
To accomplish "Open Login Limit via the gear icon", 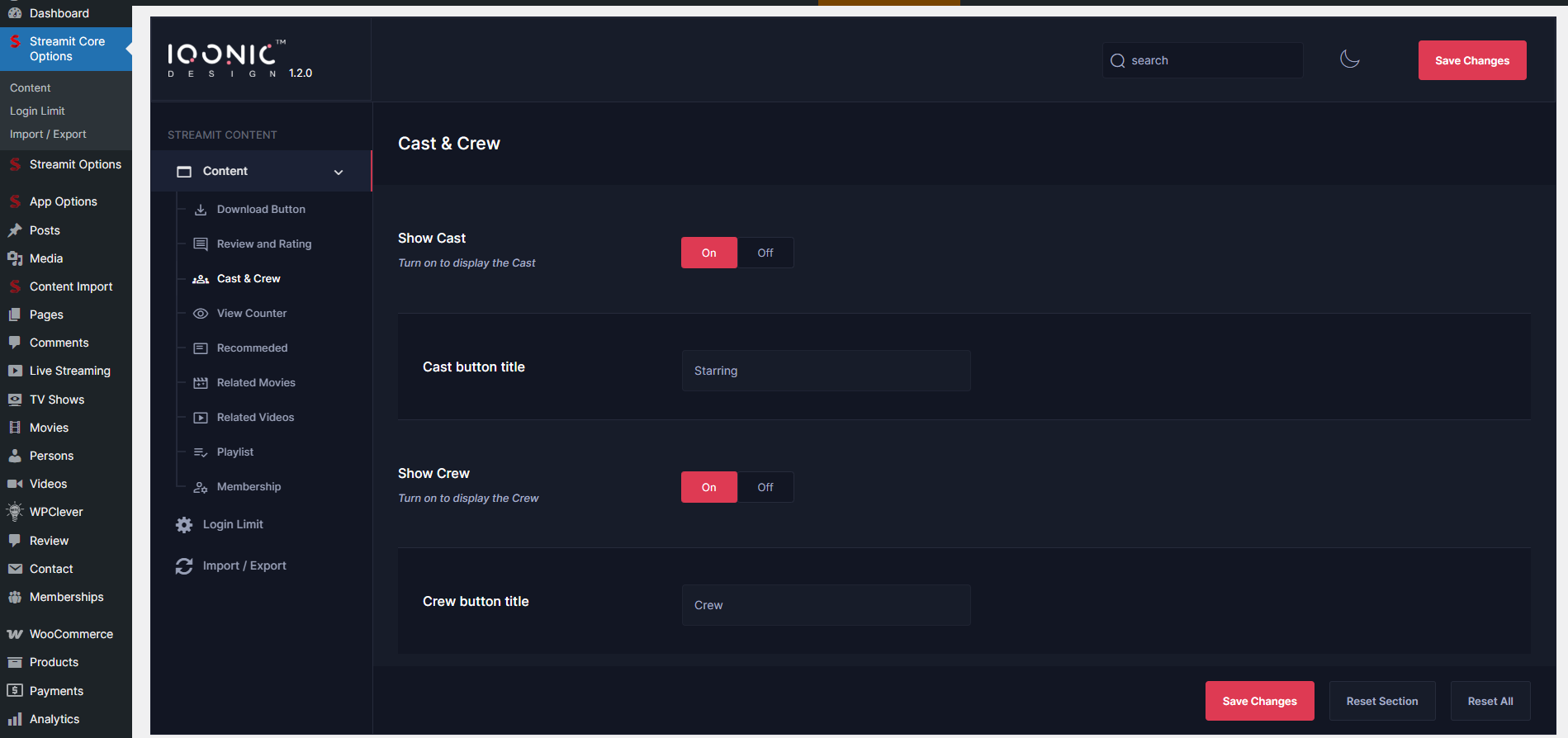I will (184, 525).
